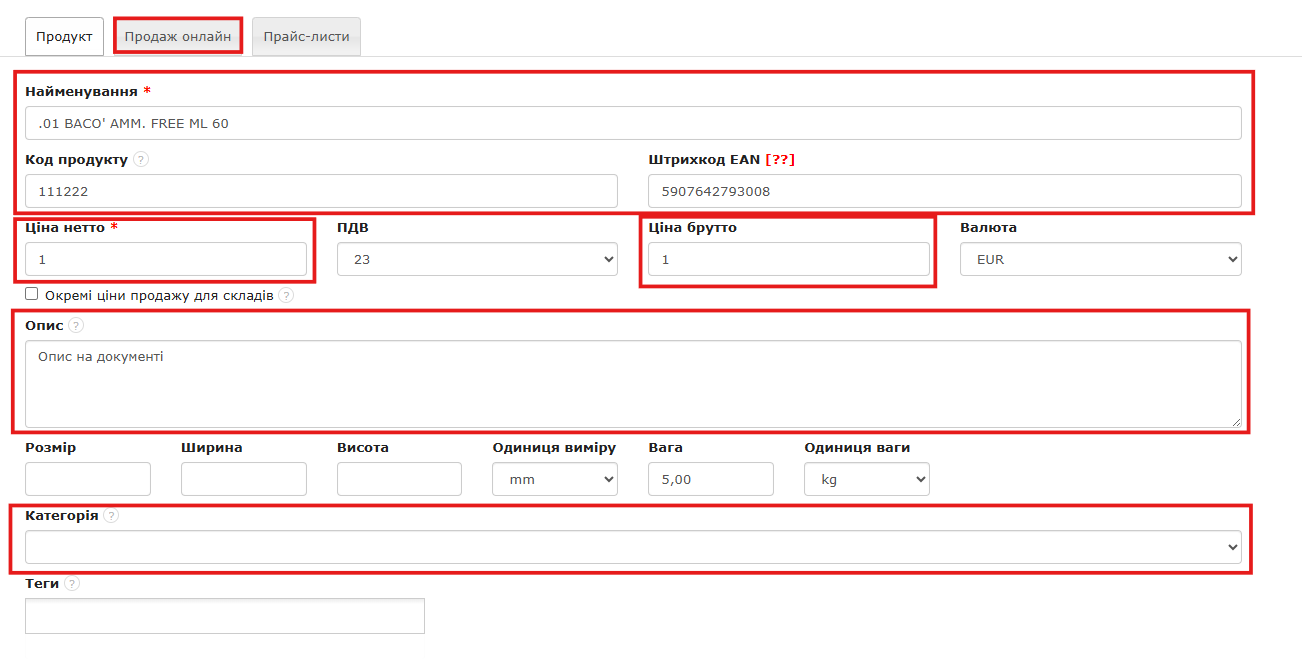Open the ПДВ tax rate dropdown
The height and width of the screenshot is (667, 1302).
click(477, 259)
